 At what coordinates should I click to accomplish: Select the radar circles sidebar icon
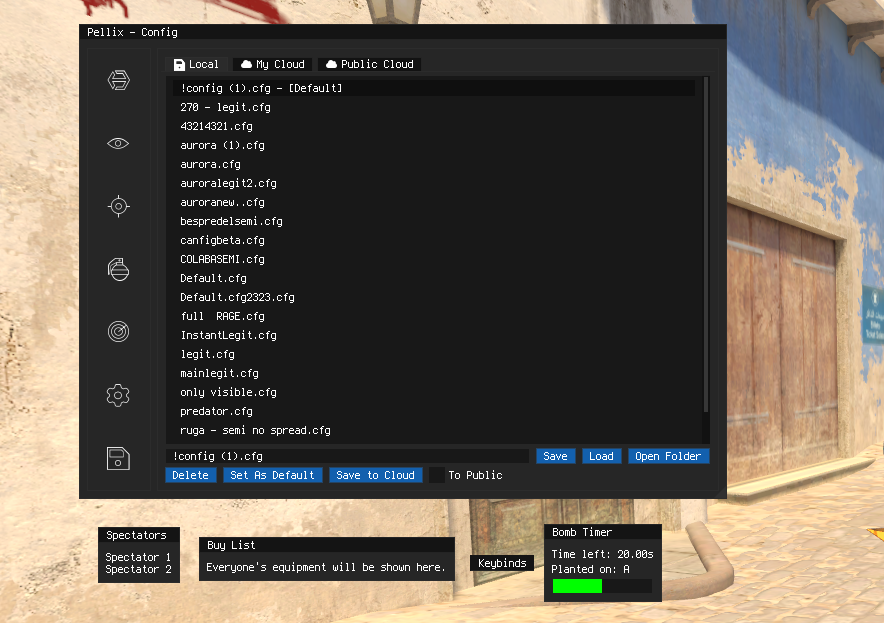(x=118, y=332)
